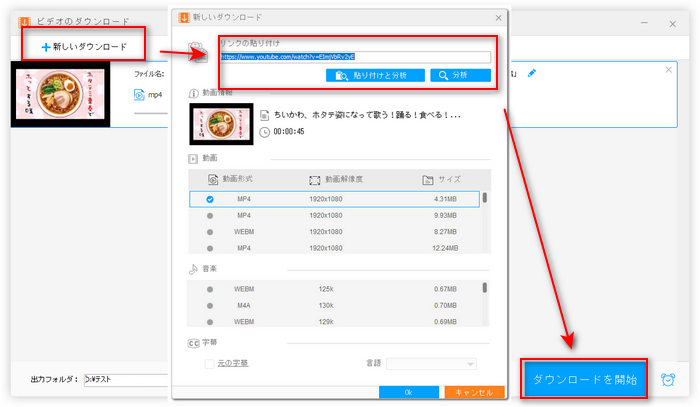Click the YouTube link input field
This screenshot has height=407, width=700.
click(355, 58)
